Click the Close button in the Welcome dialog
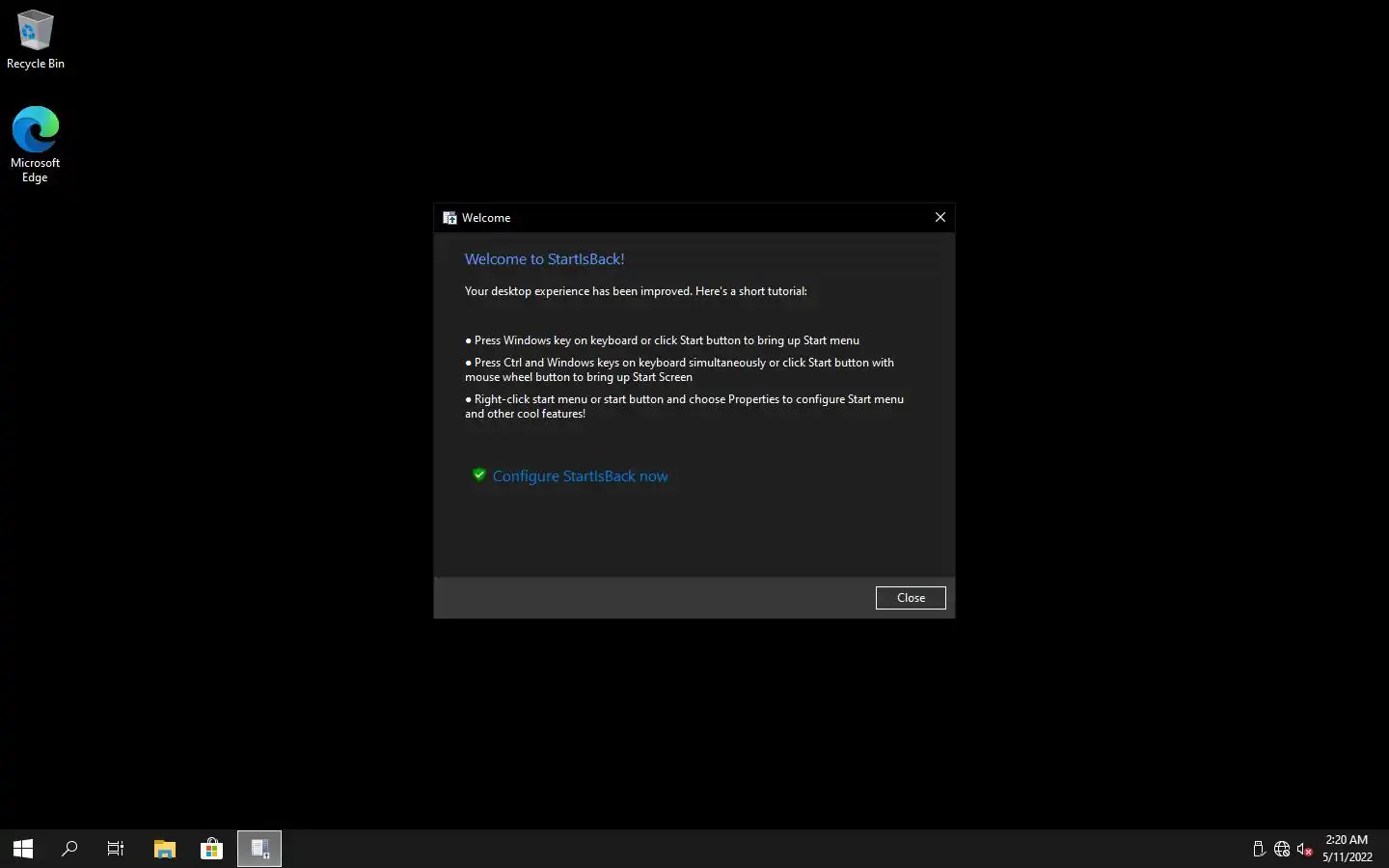Viewport: 1389px width, 868px height. tap(911, 598)
